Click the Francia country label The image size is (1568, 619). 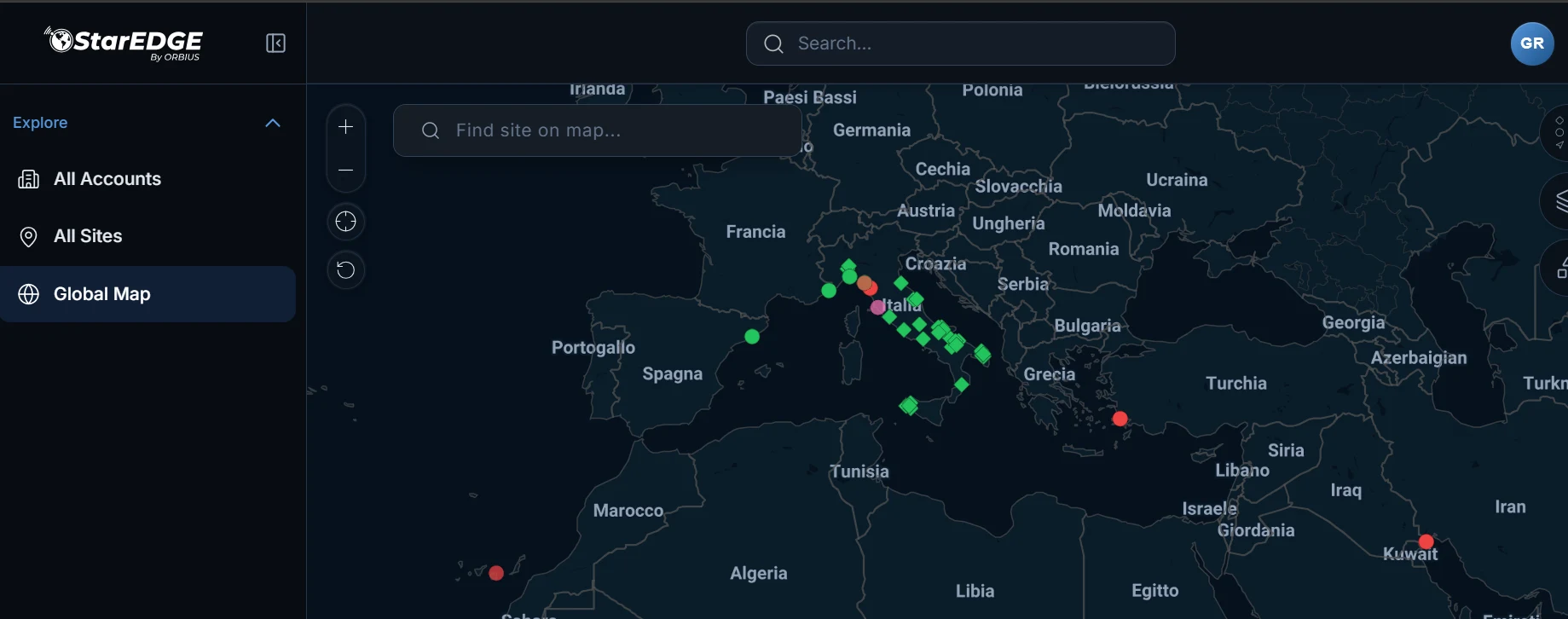755,232
